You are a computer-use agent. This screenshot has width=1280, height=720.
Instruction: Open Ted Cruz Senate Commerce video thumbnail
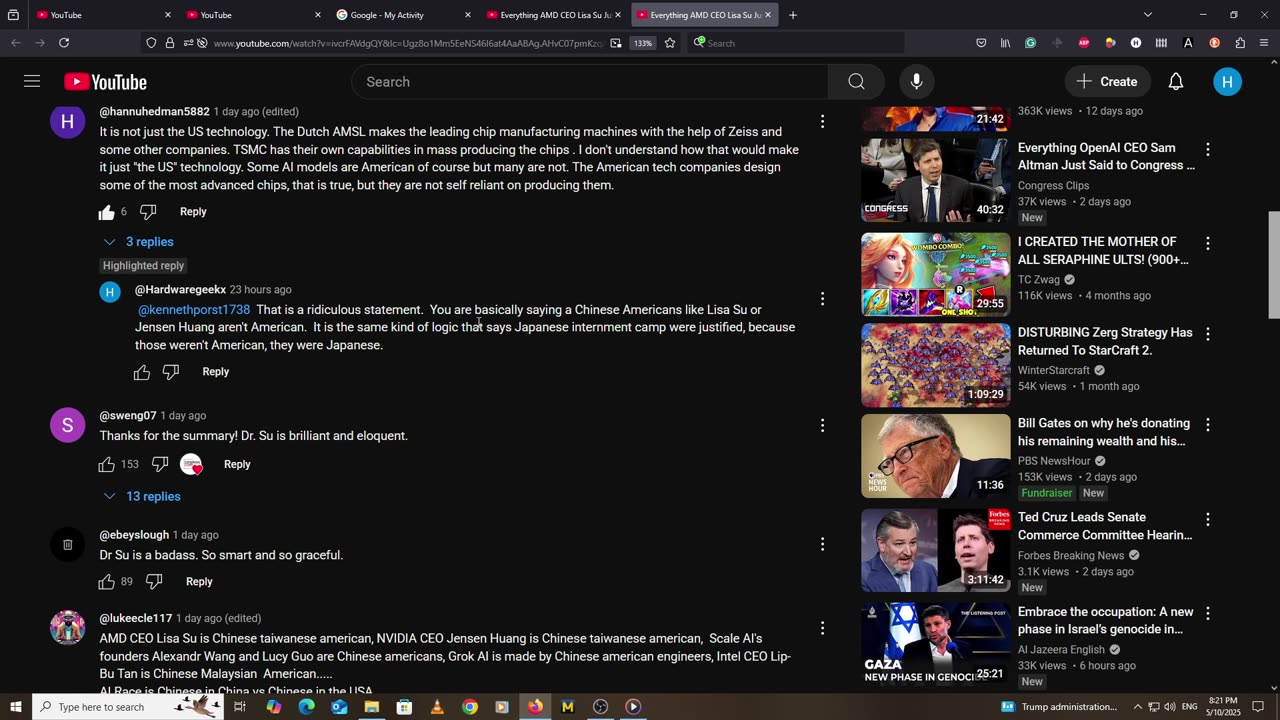click(936, 550)
